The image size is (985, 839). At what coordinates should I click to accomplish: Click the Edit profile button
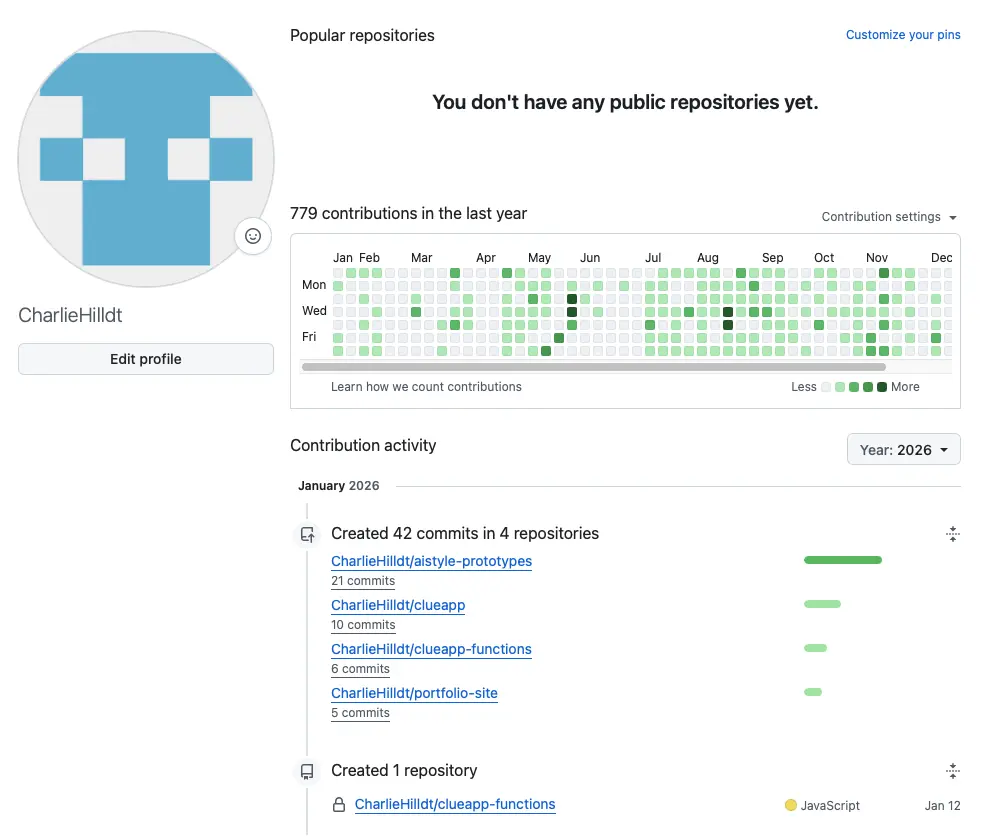[145, 358]
